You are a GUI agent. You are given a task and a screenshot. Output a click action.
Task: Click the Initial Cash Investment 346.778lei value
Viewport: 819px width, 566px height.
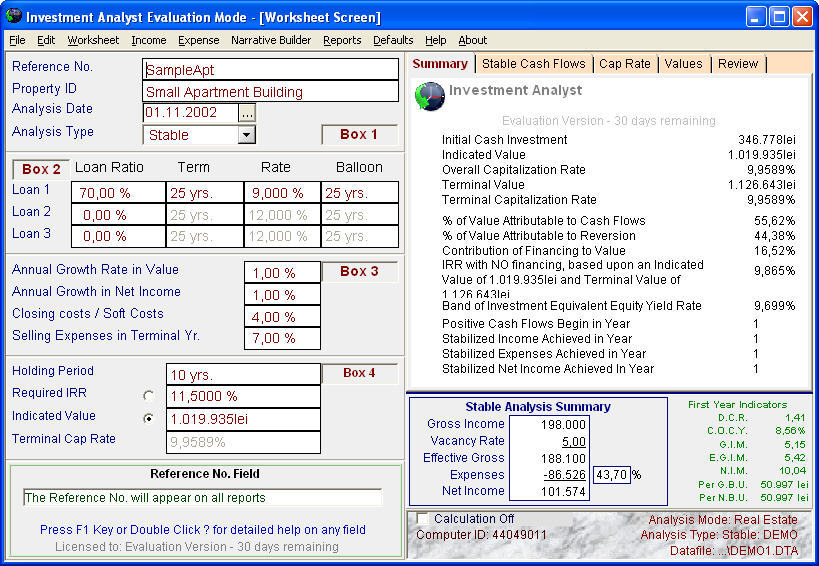(767, 139)
